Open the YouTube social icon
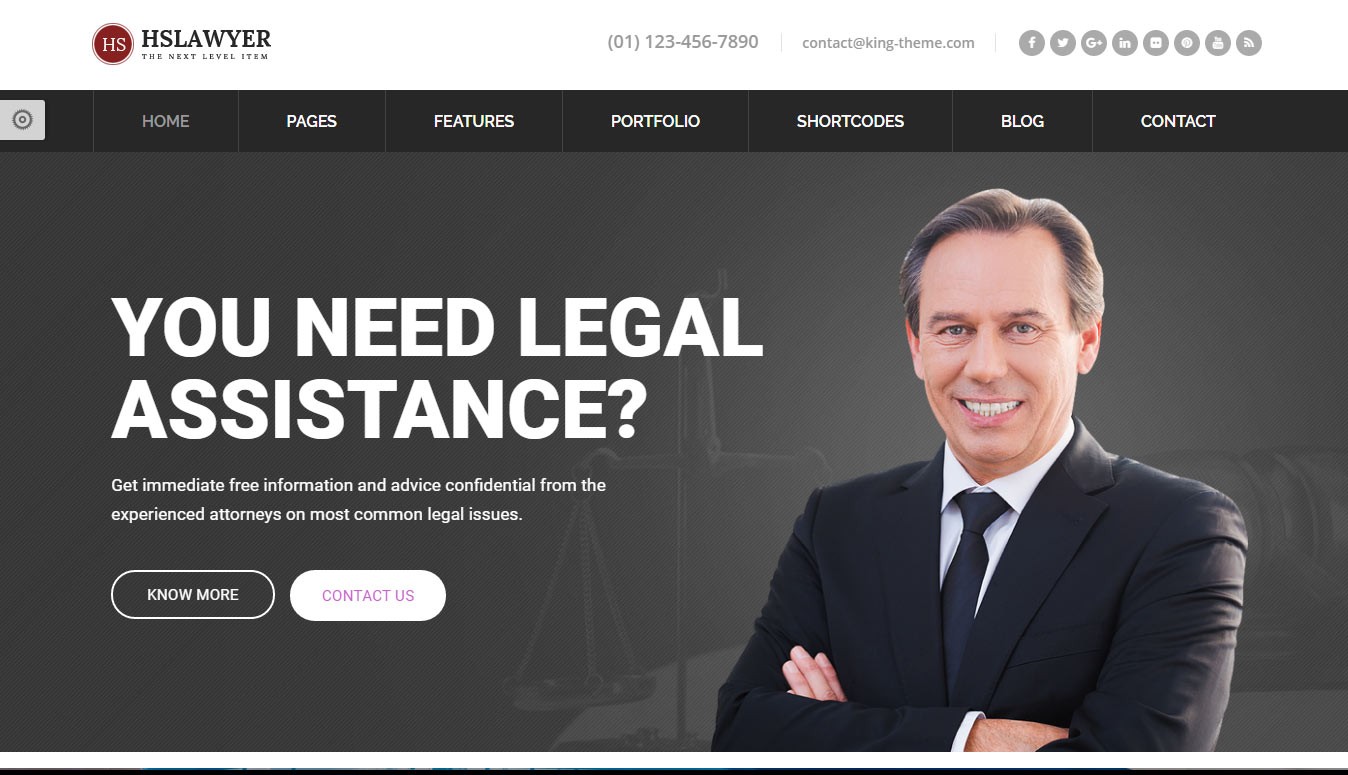This screenshot has height=775, width=1348. (x=1218, y=43)
